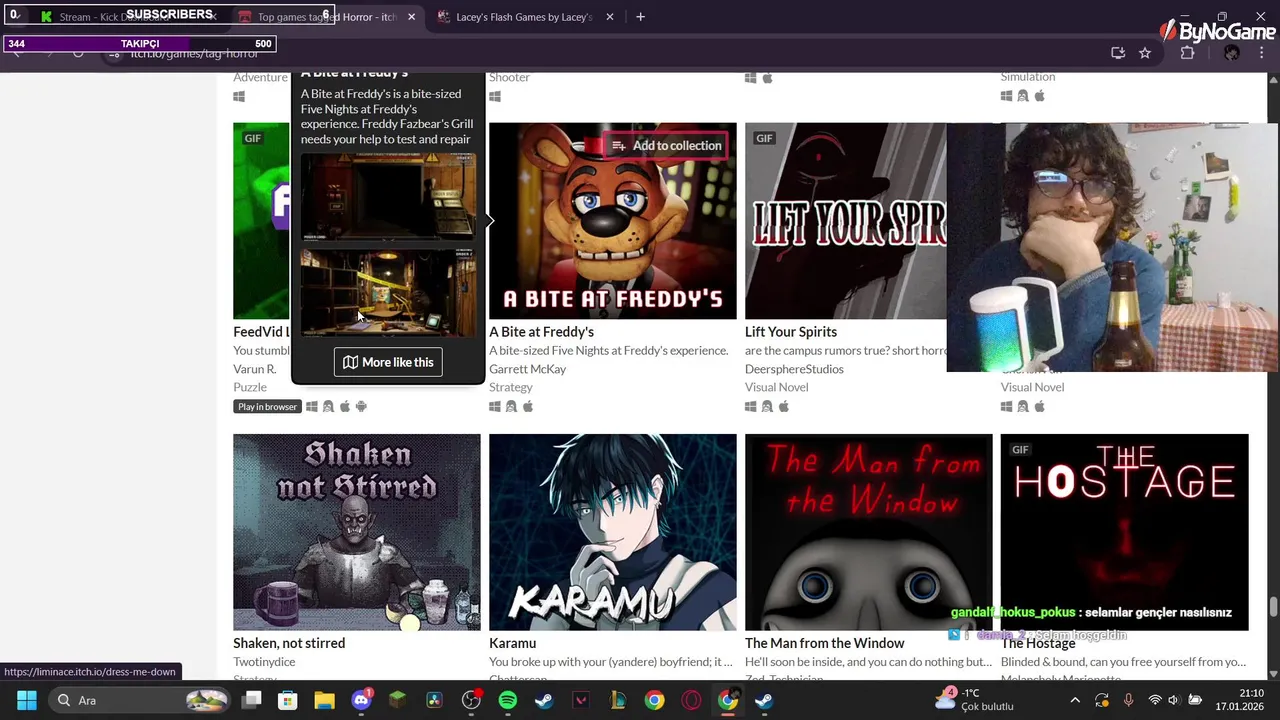1280x720 pixels.
Task: Open Microsoft Store from the taskbar
Action: pyautogui.click(x=288, y=700)
